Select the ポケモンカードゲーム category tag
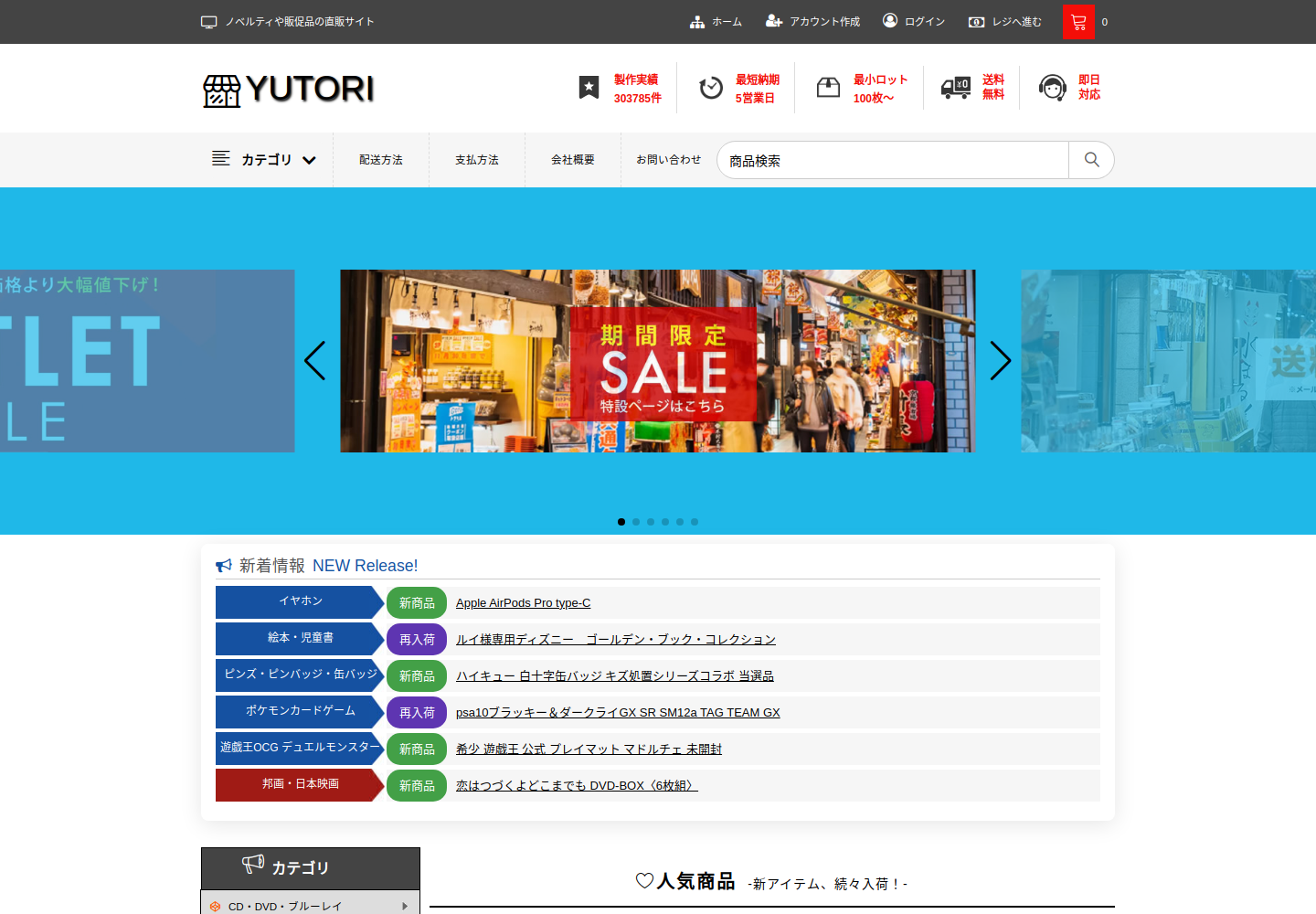Image resolution: width=1316 pixels, height=914 pixels. click(300, 712)
